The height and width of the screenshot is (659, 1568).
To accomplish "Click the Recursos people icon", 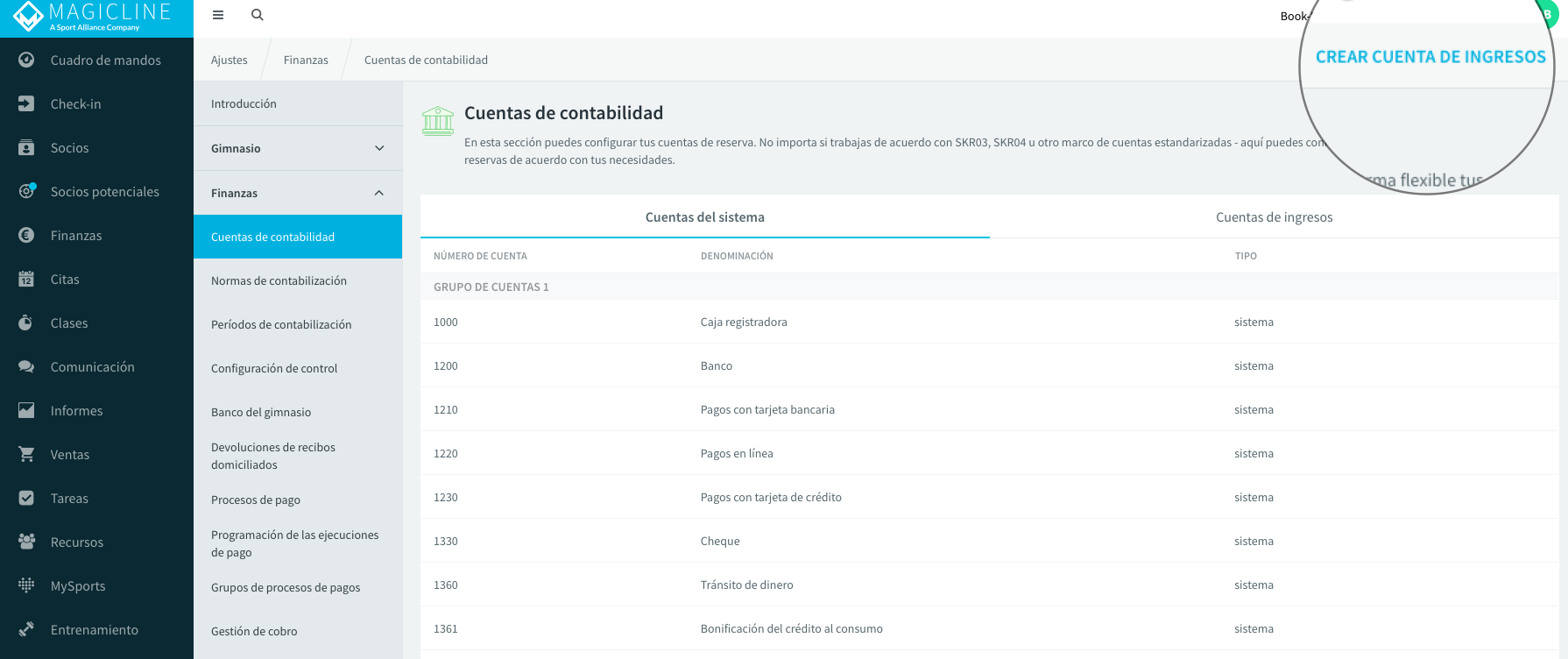I will [26, 542].
